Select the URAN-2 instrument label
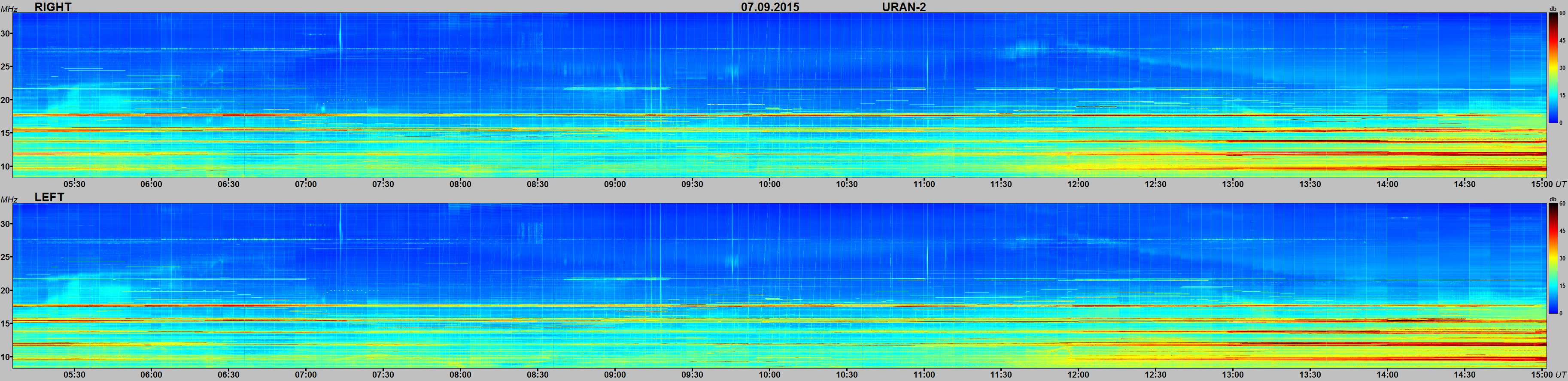Screen dimensions: 1568x381 coord(904,7)
